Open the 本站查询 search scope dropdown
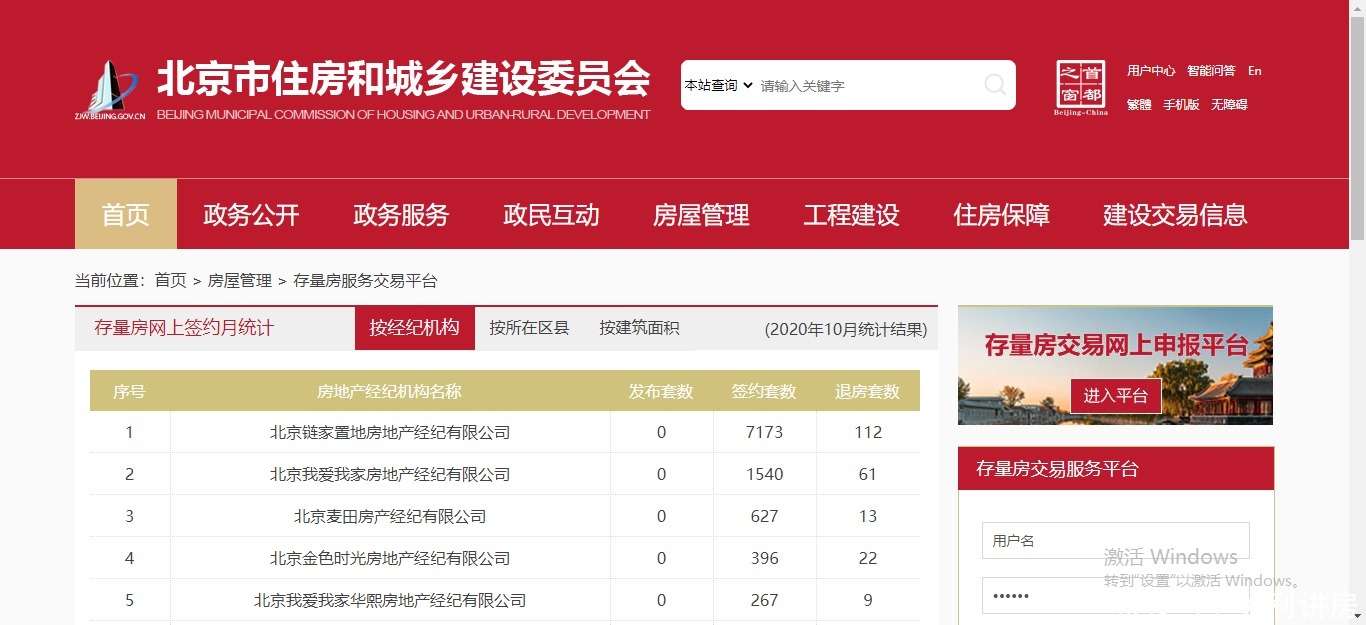This screenshot has width=1366, height=625. coord(718,85)
